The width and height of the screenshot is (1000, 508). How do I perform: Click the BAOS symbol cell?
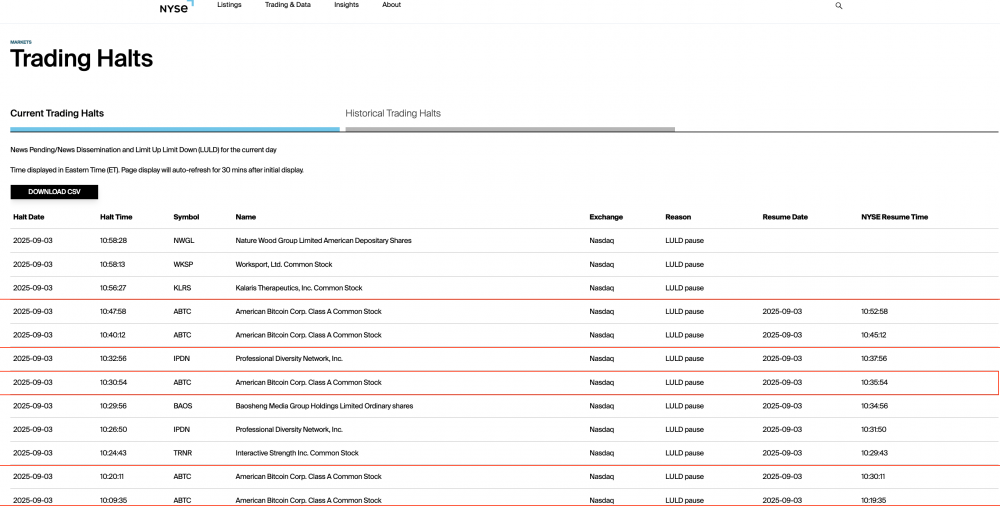pos(184,406)
